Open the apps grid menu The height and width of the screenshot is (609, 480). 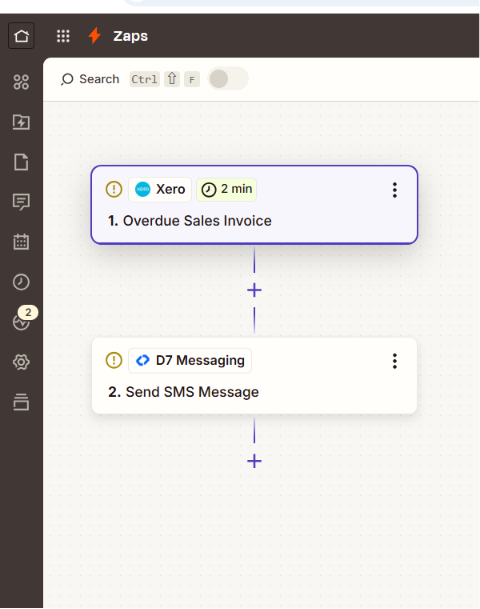(x=63, y=36)
